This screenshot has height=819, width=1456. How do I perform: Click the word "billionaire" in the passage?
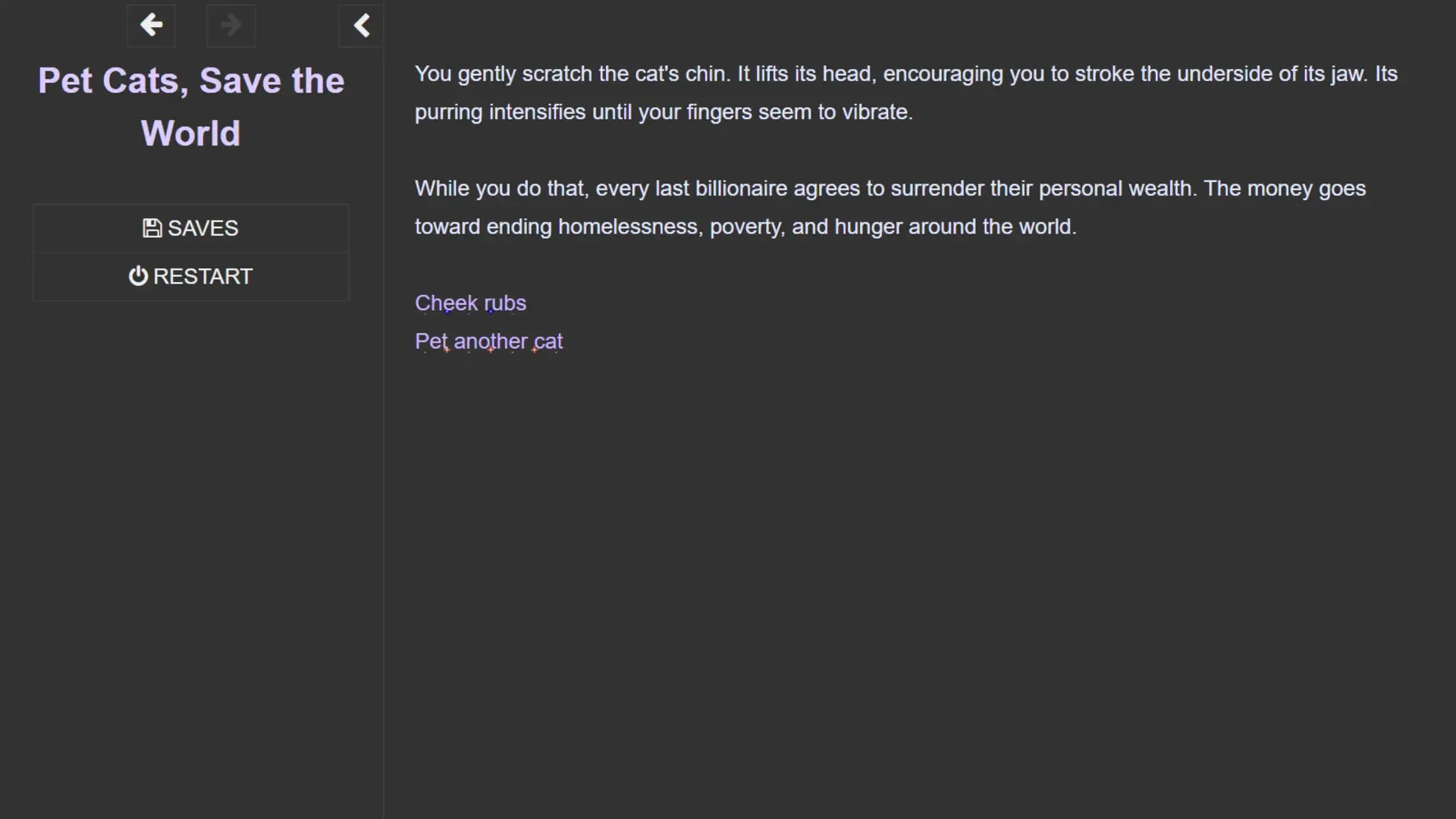click(x=741, y=189)
